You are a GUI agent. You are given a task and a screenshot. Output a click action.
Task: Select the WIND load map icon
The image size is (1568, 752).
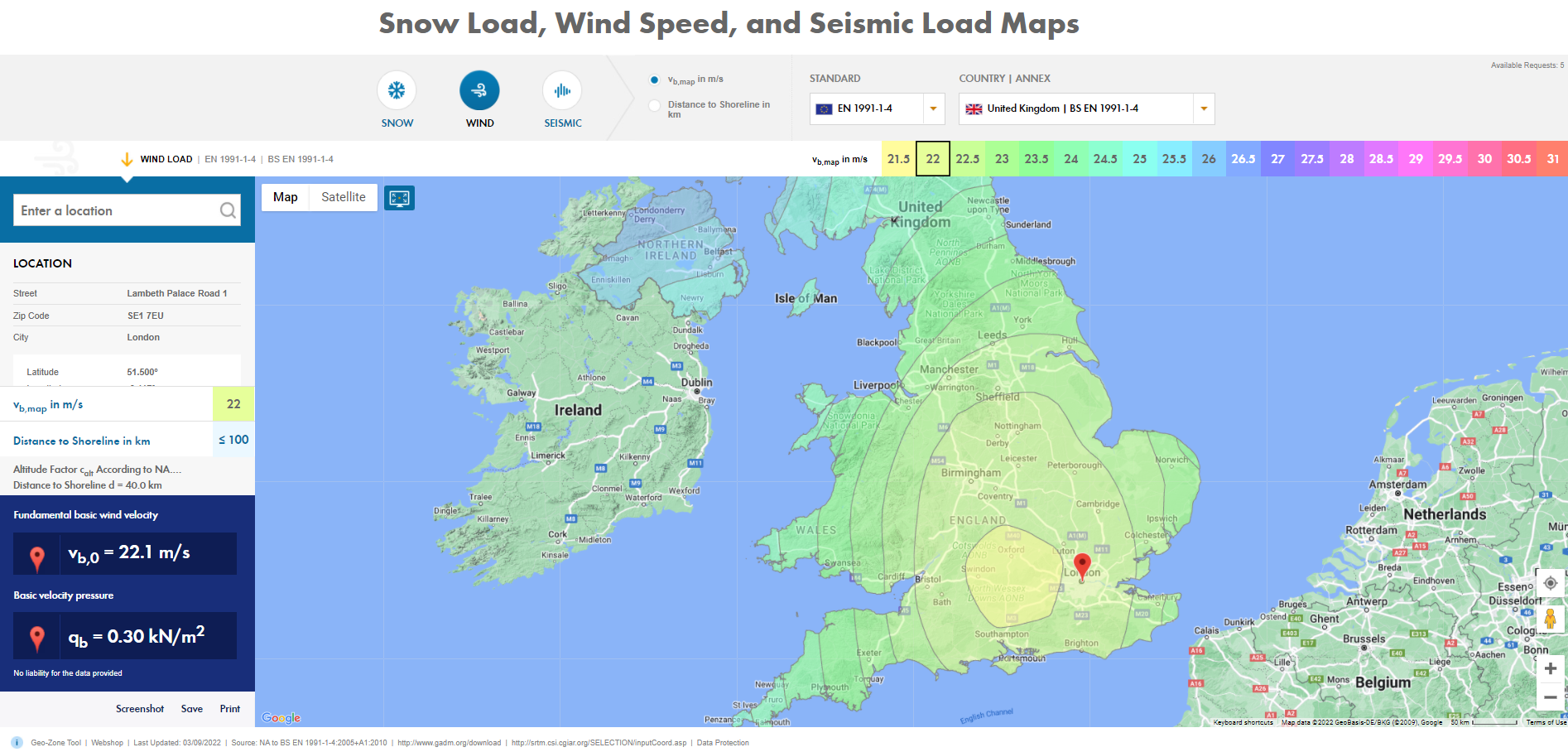(x=479, y=91)
